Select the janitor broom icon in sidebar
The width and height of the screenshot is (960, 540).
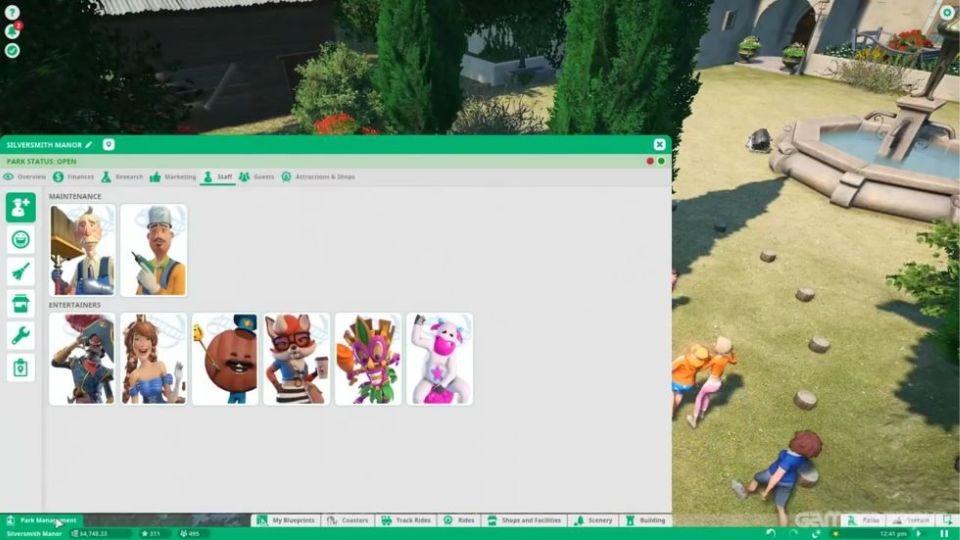coord(21,271)
